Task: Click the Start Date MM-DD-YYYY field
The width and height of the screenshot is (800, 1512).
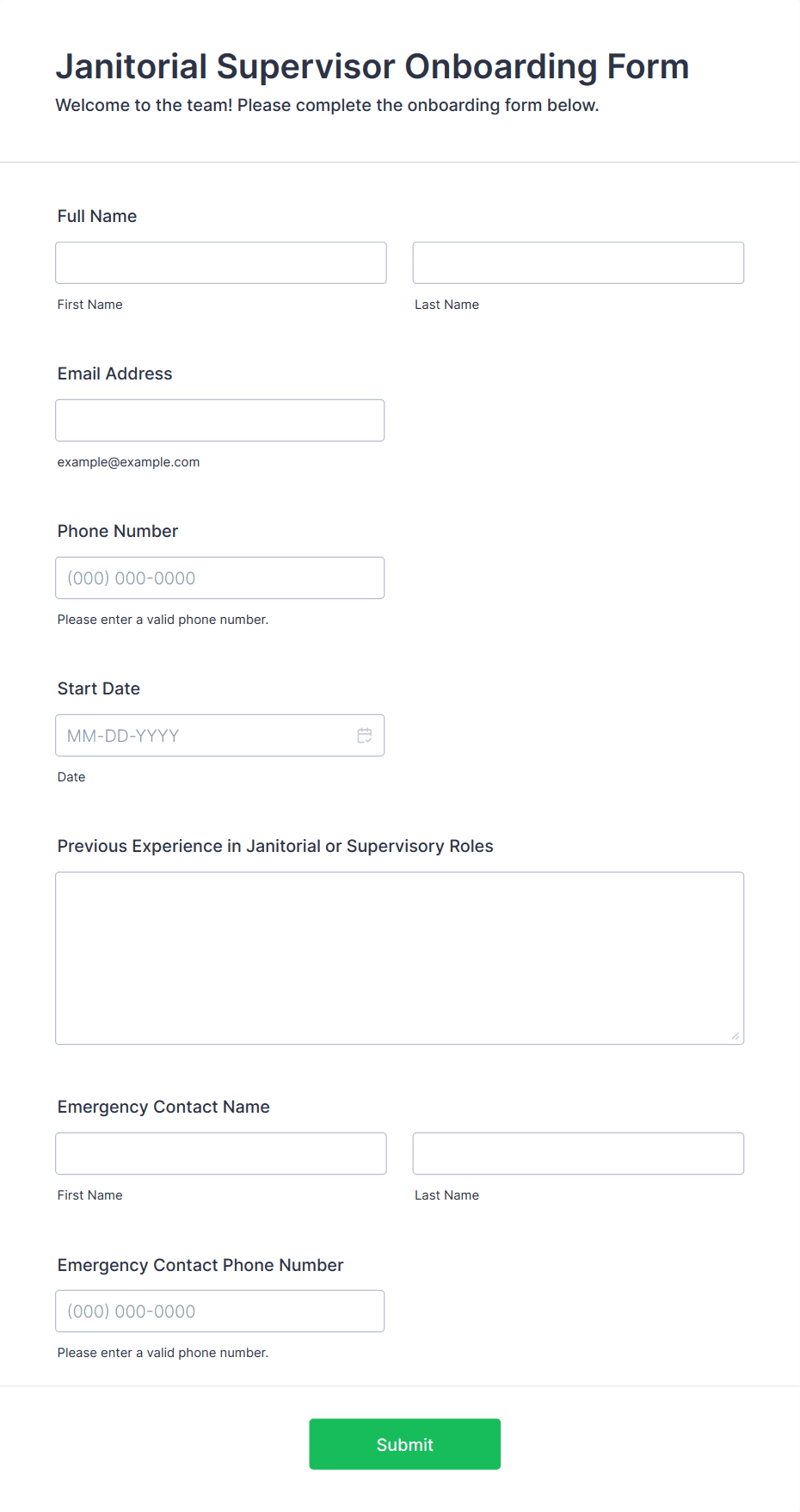Action: [220, 735]
